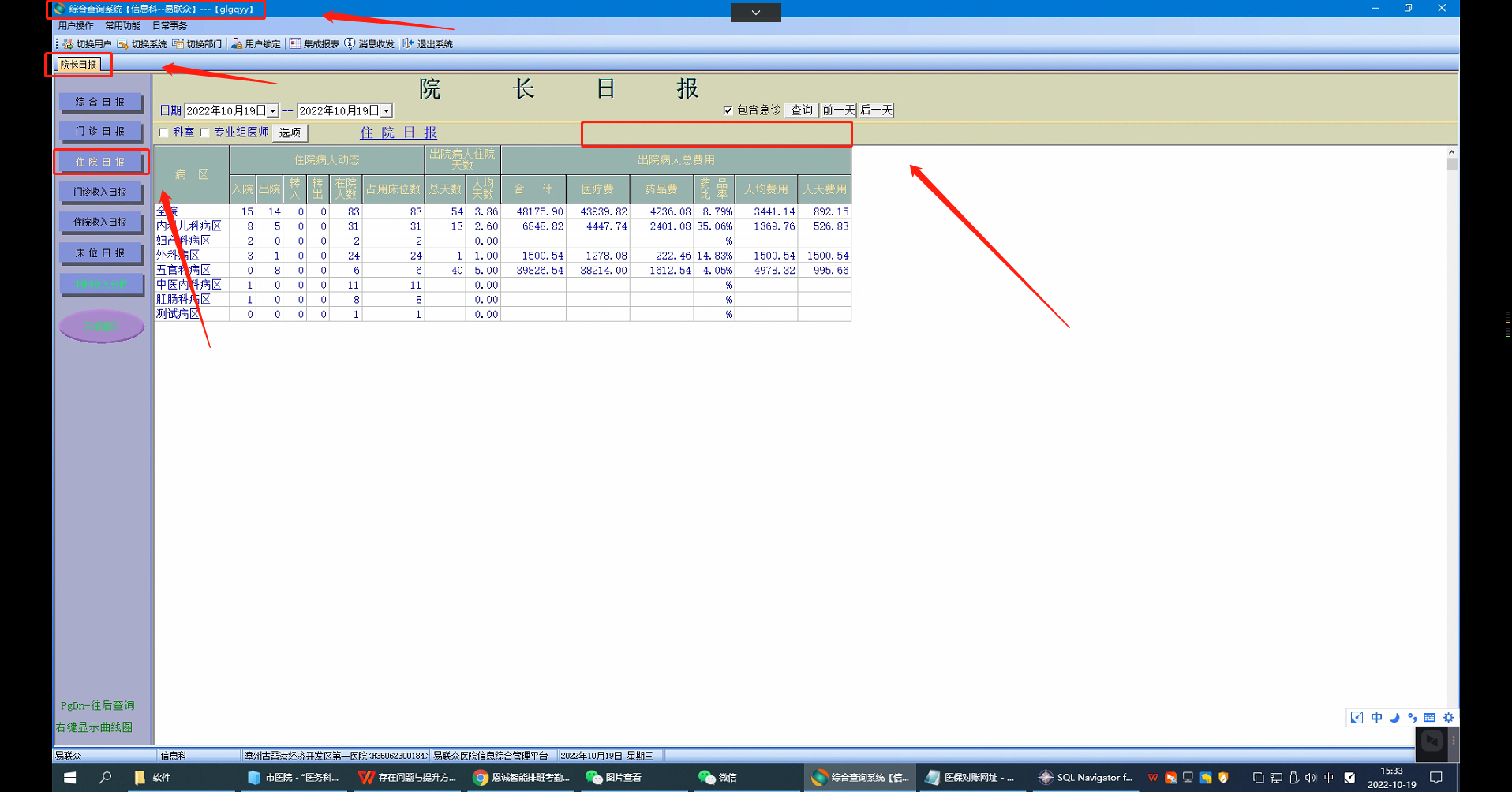The height and width of the screenshot is (792, 1512).
Task: Click the 综合日报 sidebar button
Action: tap(101, 102)
